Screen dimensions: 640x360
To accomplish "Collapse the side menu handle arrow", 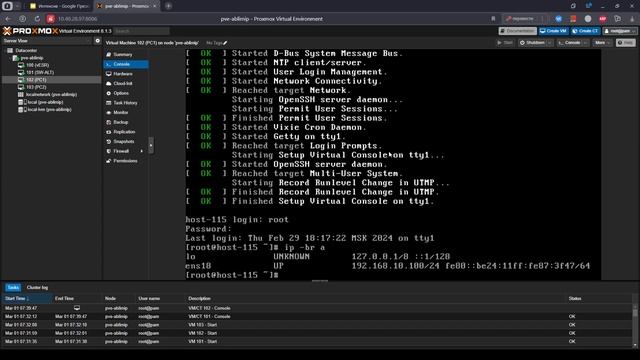I will pos(151,145).
